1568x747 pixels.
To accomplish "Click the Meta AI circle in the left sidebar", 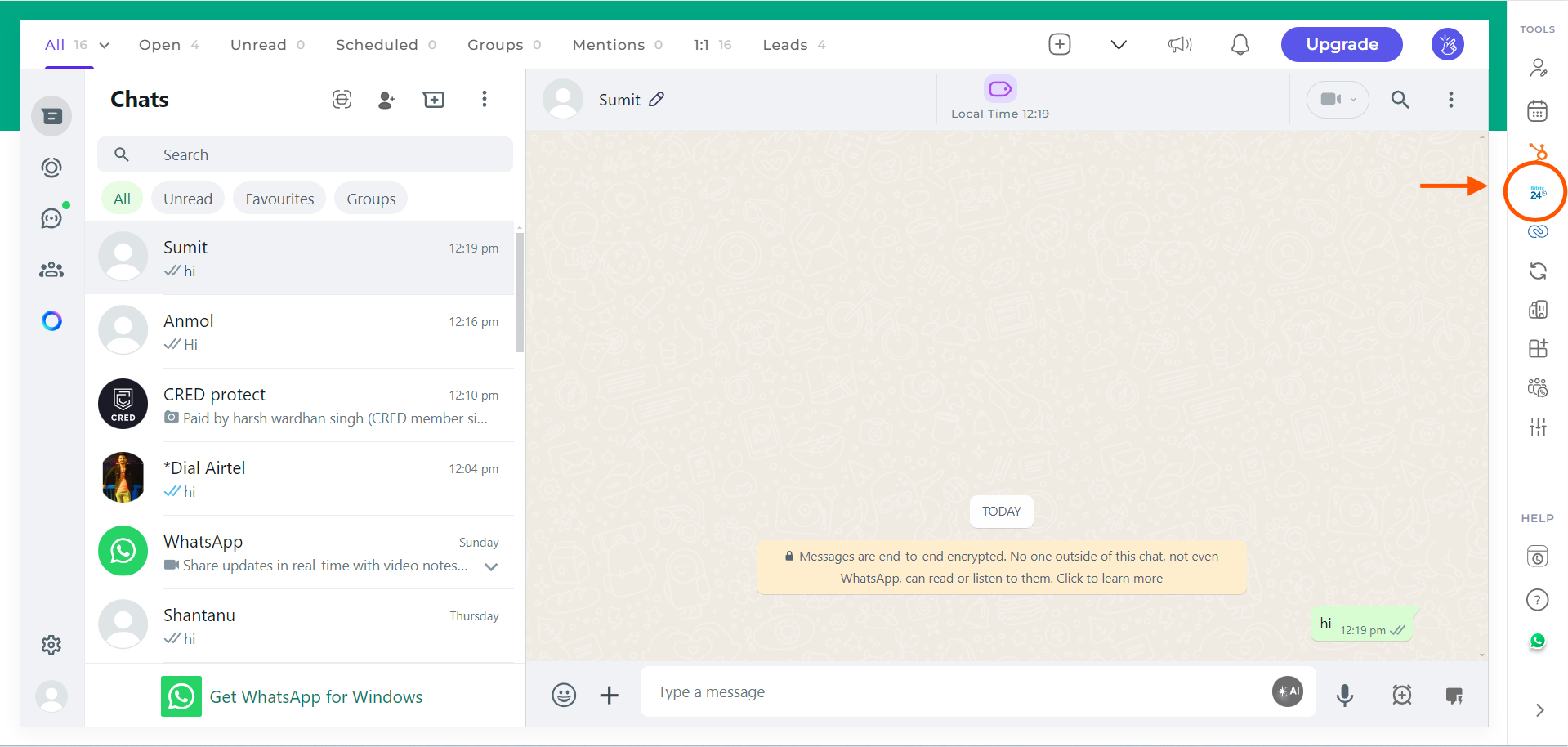I will (51, 320).
